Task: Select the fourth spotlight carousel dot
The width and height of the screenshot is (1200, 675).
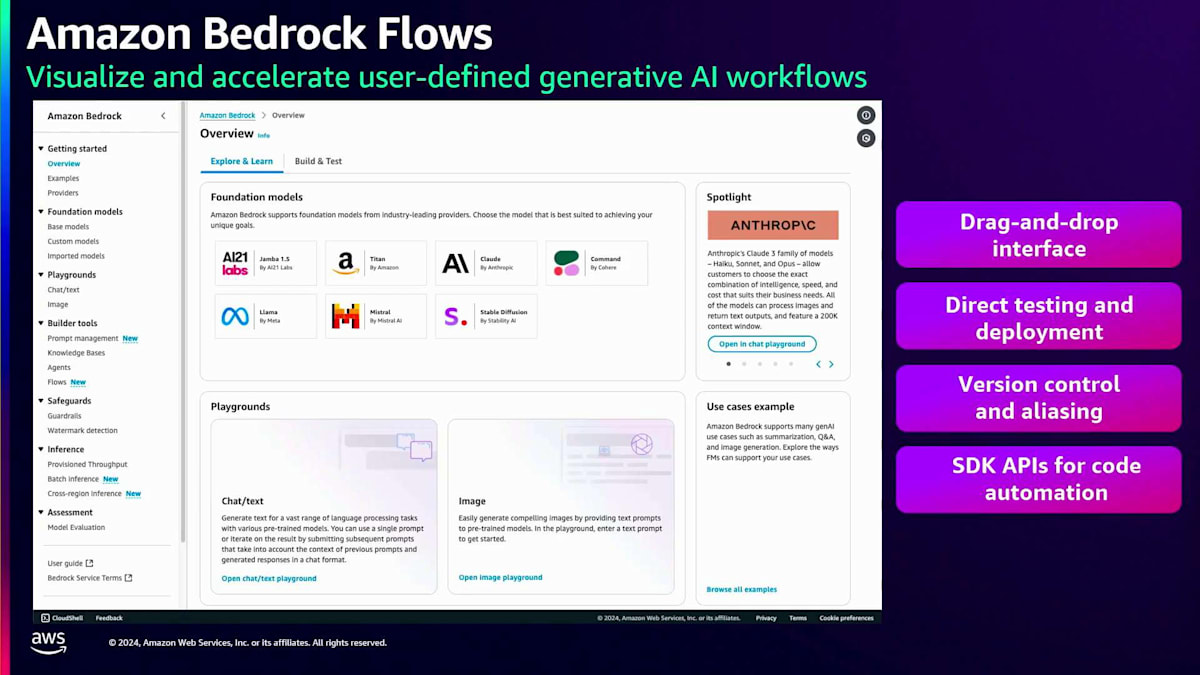Action: (x=775, y=364)
